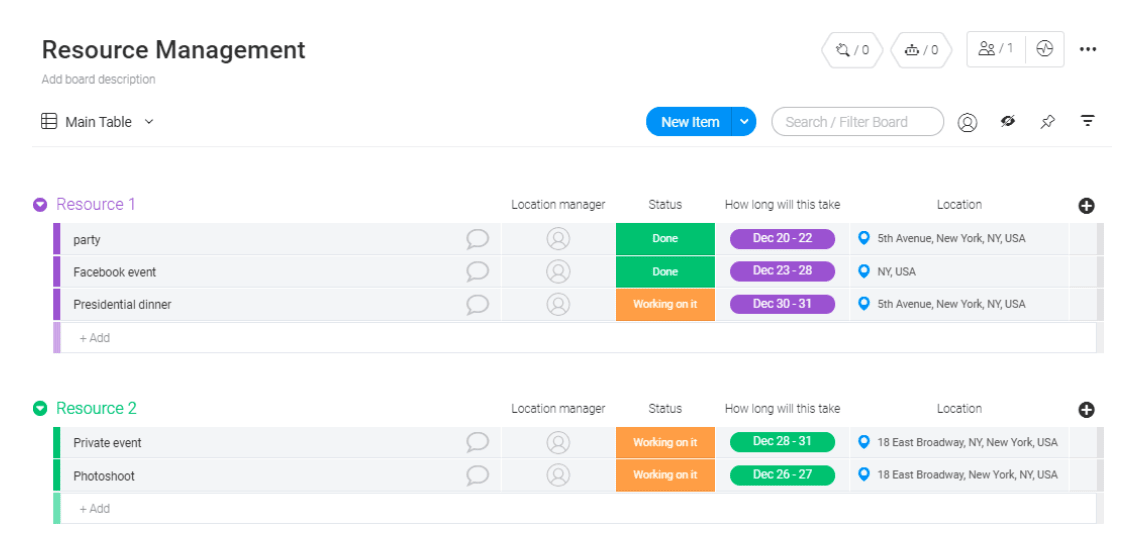Select the Private event item name
This screenshot has height=556, width=1132.
click(107, 443)
